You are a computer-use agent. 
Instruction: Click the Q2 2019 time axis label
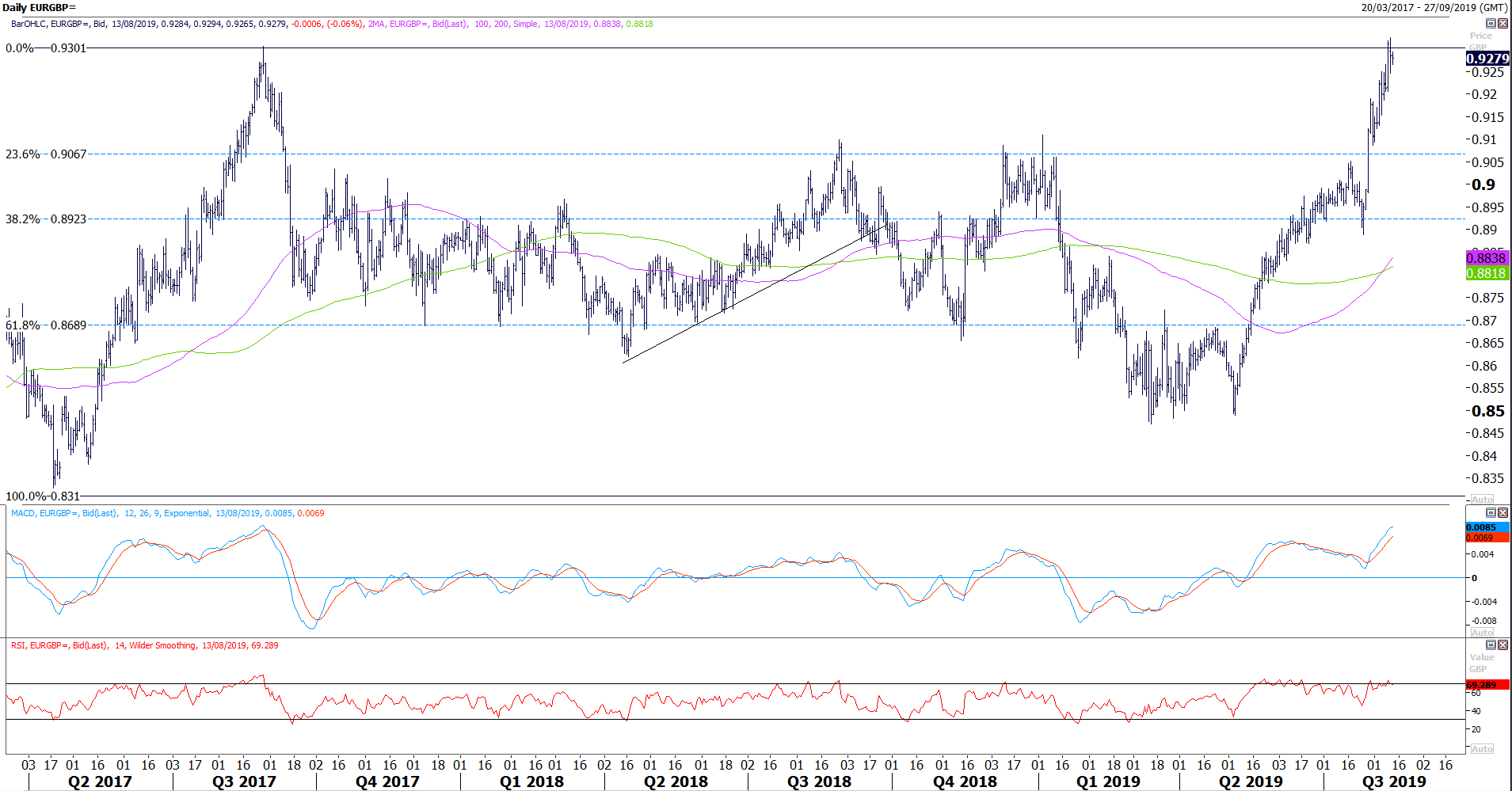1250,781
